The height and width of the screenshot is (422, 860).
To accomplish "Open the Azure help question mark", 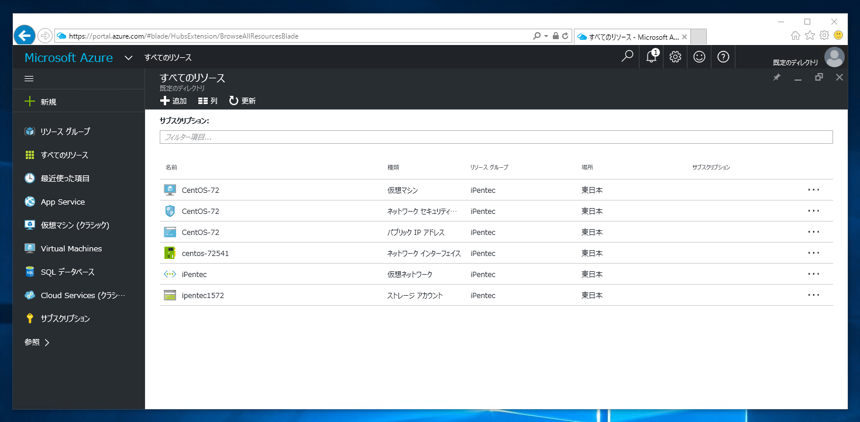I will pos(723,57).
